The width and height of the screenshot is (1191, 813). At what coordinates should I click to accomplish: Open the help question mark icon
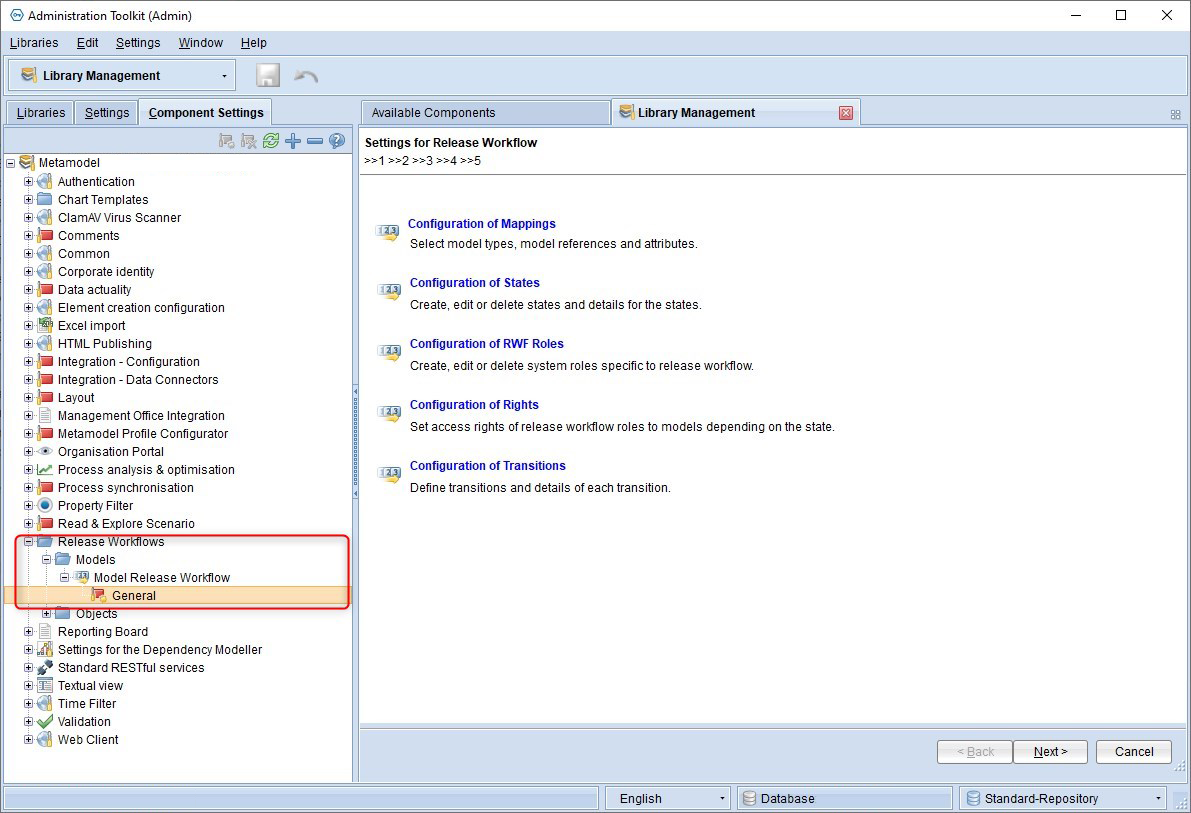337,141
